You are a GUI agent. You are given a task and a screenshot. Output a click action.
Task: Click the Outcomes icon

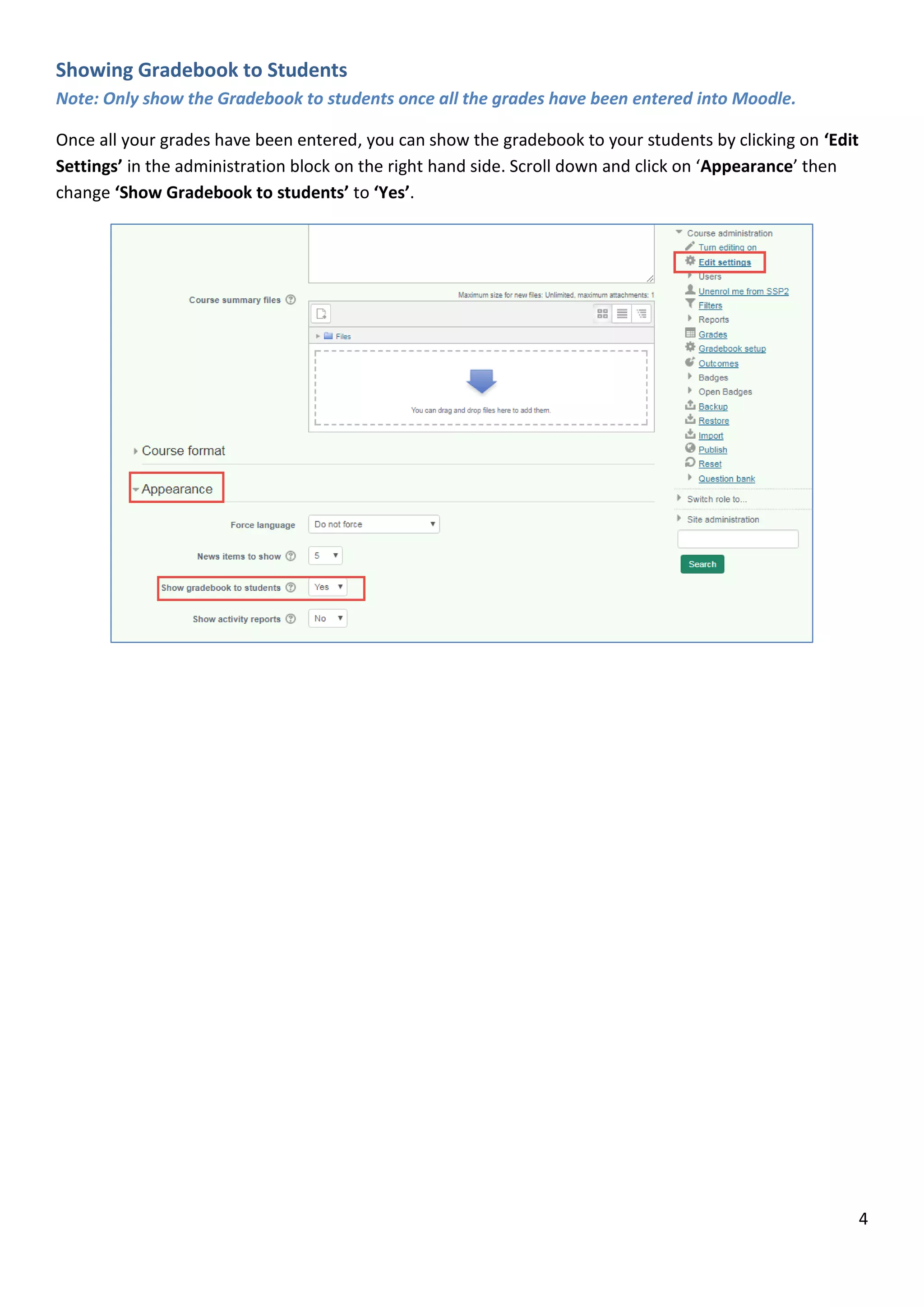coord(690,362)
